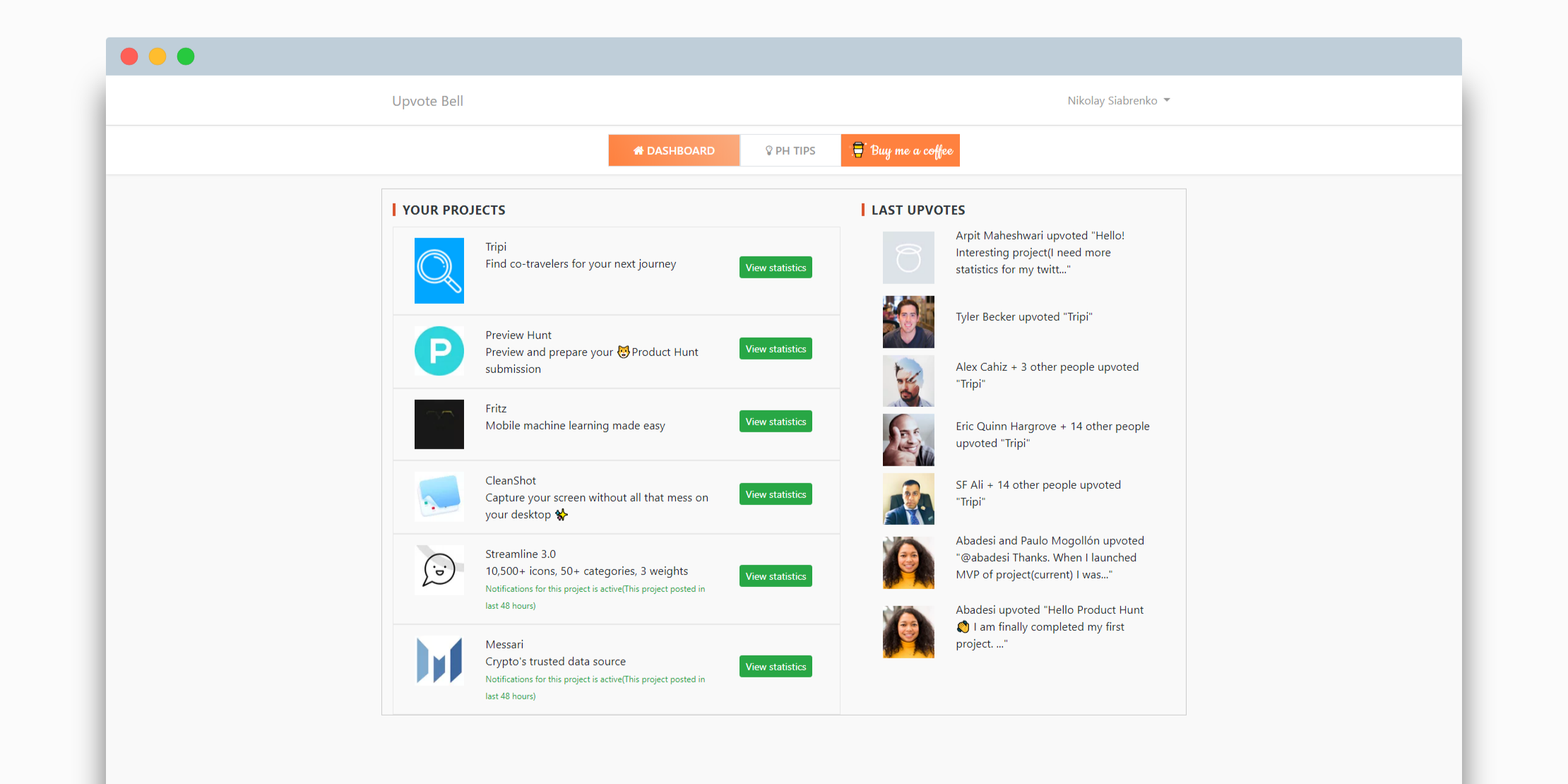The width and height of the screenshot is (1568, 784).
Task: Click 'Tyler Becker upvoted "Tripi"' entry
Action: point(1024,316)
